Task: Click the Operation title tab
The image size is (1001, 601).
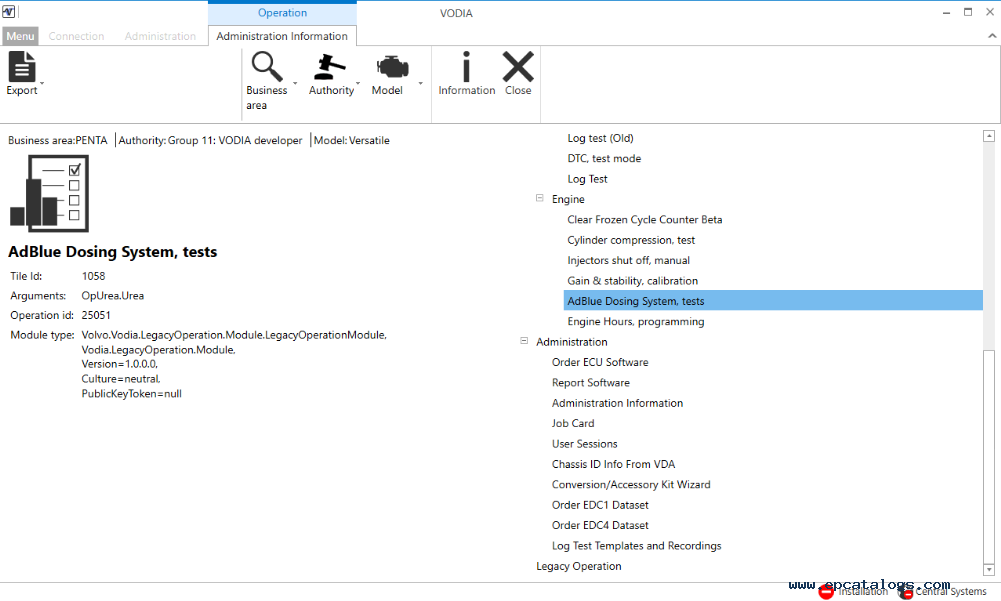Action: (x=282, y=13)
